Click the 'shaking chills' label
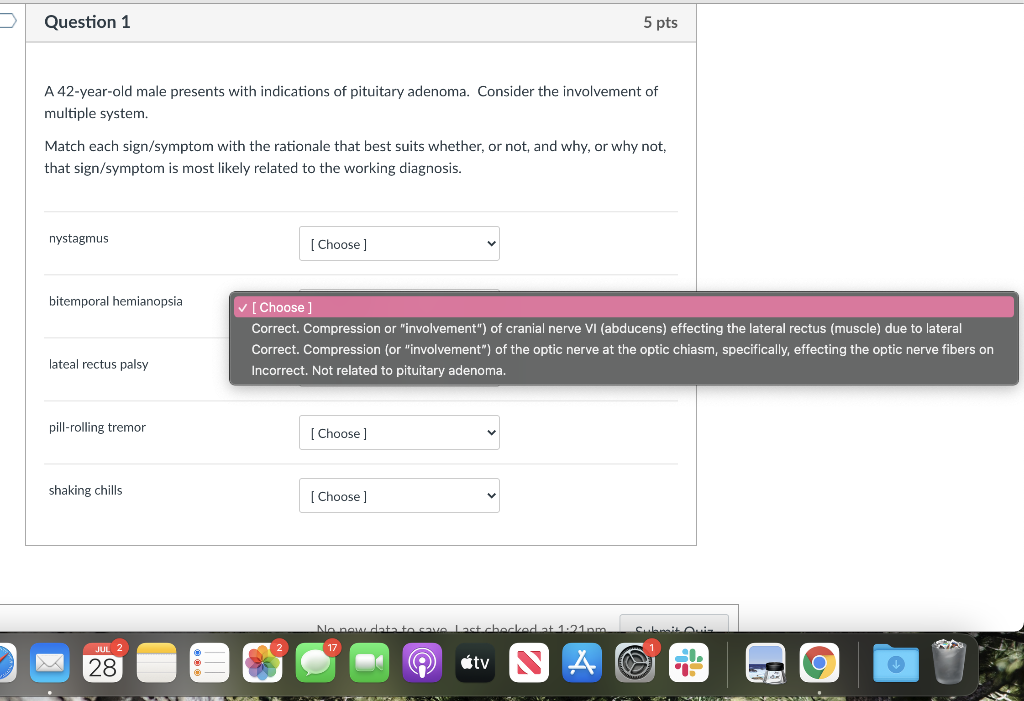The width and height of the screenshot is (1024, 701). (86, 490)
